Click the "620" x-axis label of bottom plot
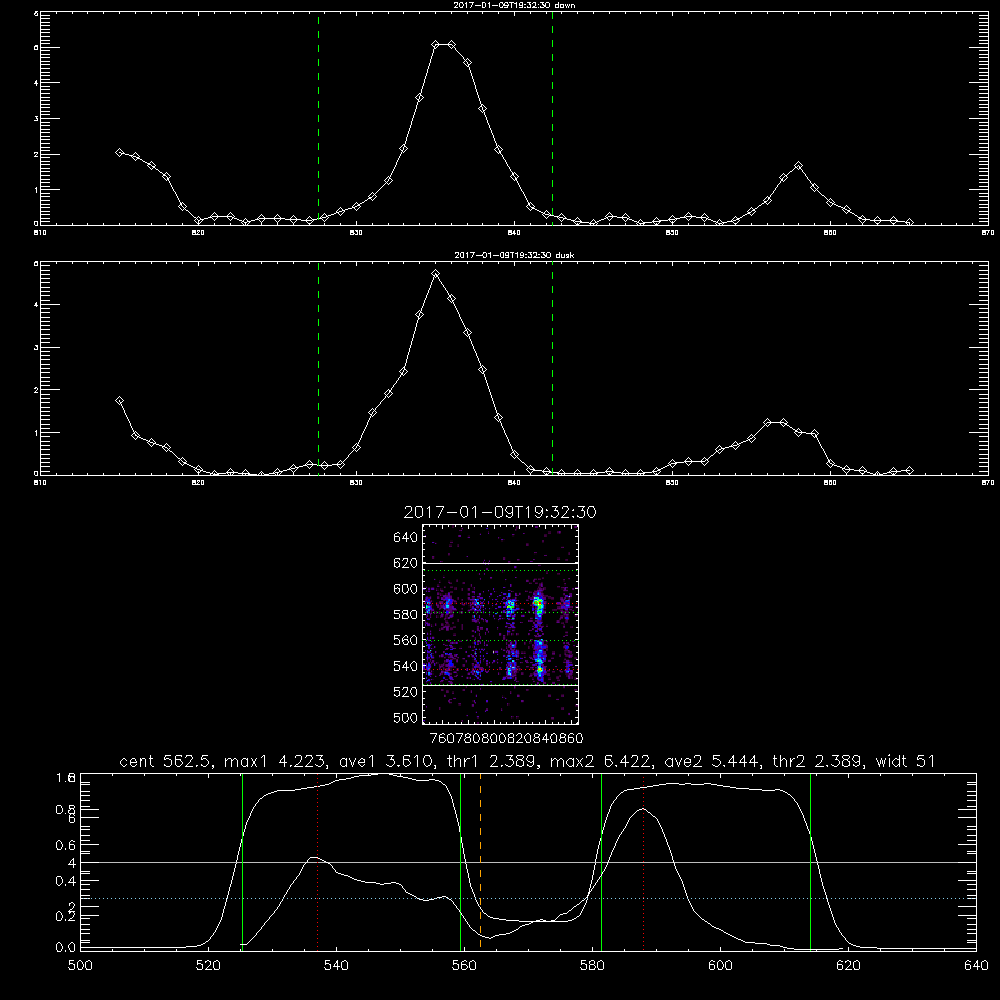The width and height of the screenshot is (1000, 1000). click(848, 966)
